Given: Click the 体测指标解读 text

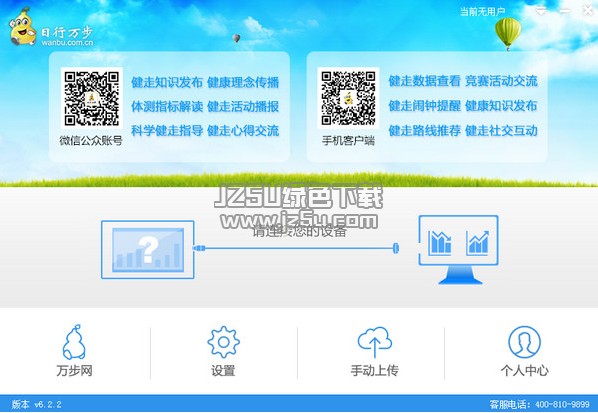Looking at the screenshot, I should click(x=167, y=106).
